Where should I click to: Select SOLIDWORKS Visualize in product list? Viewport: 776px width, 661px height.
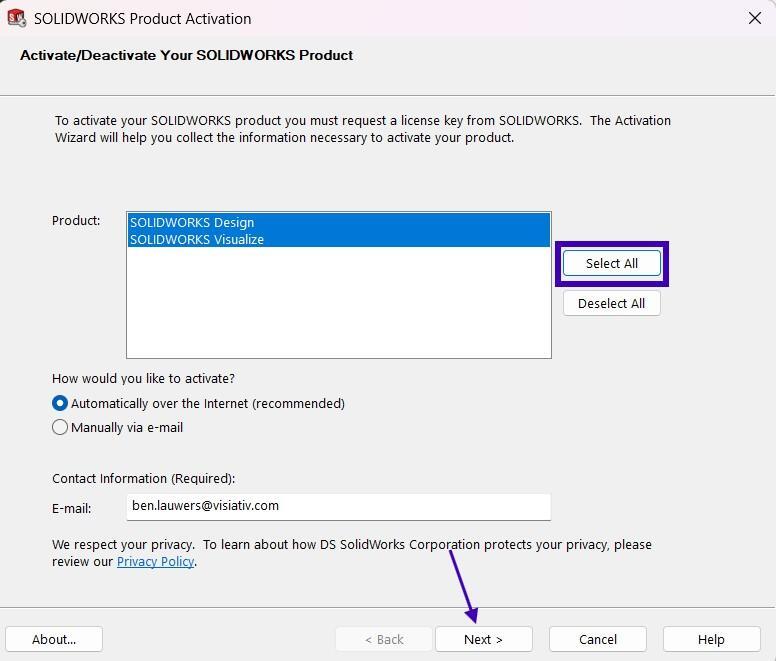click(339, 239)
